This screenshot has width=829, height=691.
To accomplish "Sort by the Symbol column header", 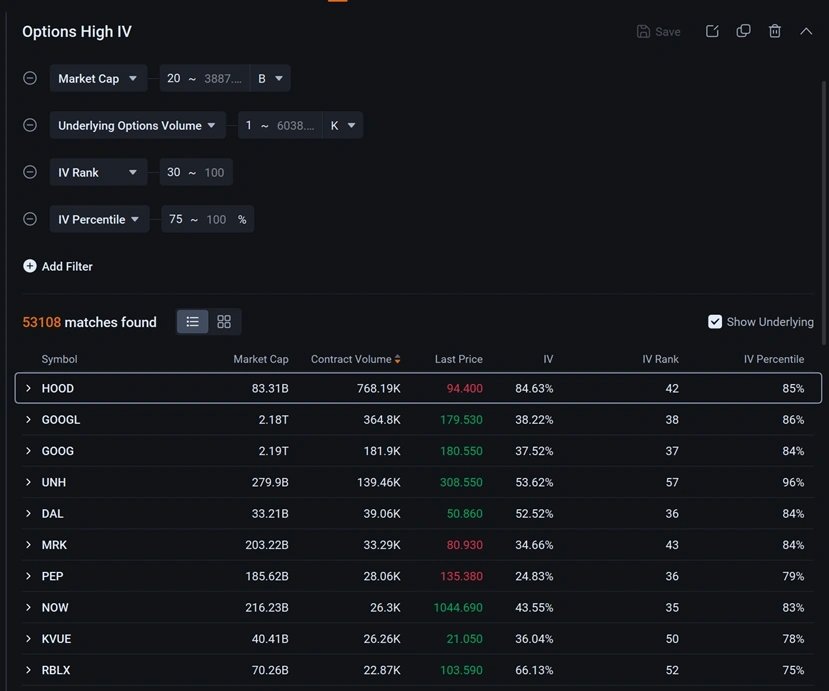I will pyautogui.click(x=59, y=359).
